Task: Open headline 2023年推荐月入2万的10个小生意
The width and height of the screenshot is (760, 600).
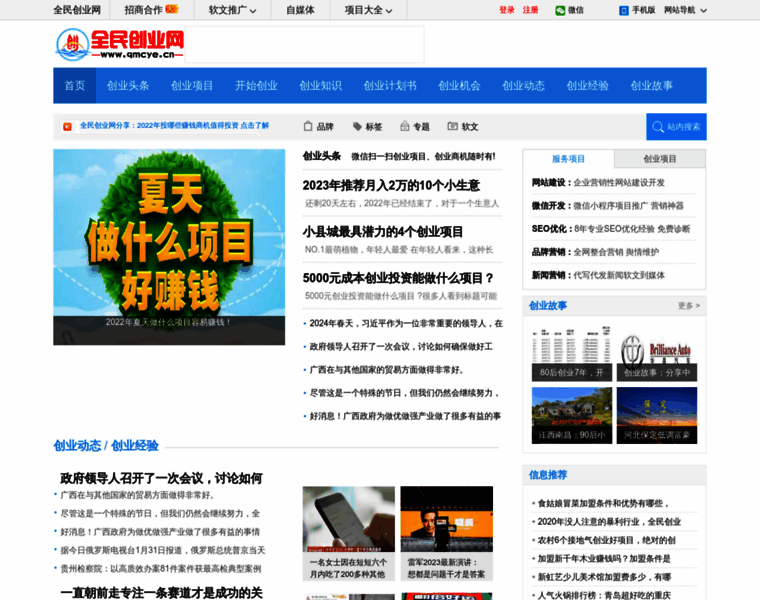Action: click(391, 186)
